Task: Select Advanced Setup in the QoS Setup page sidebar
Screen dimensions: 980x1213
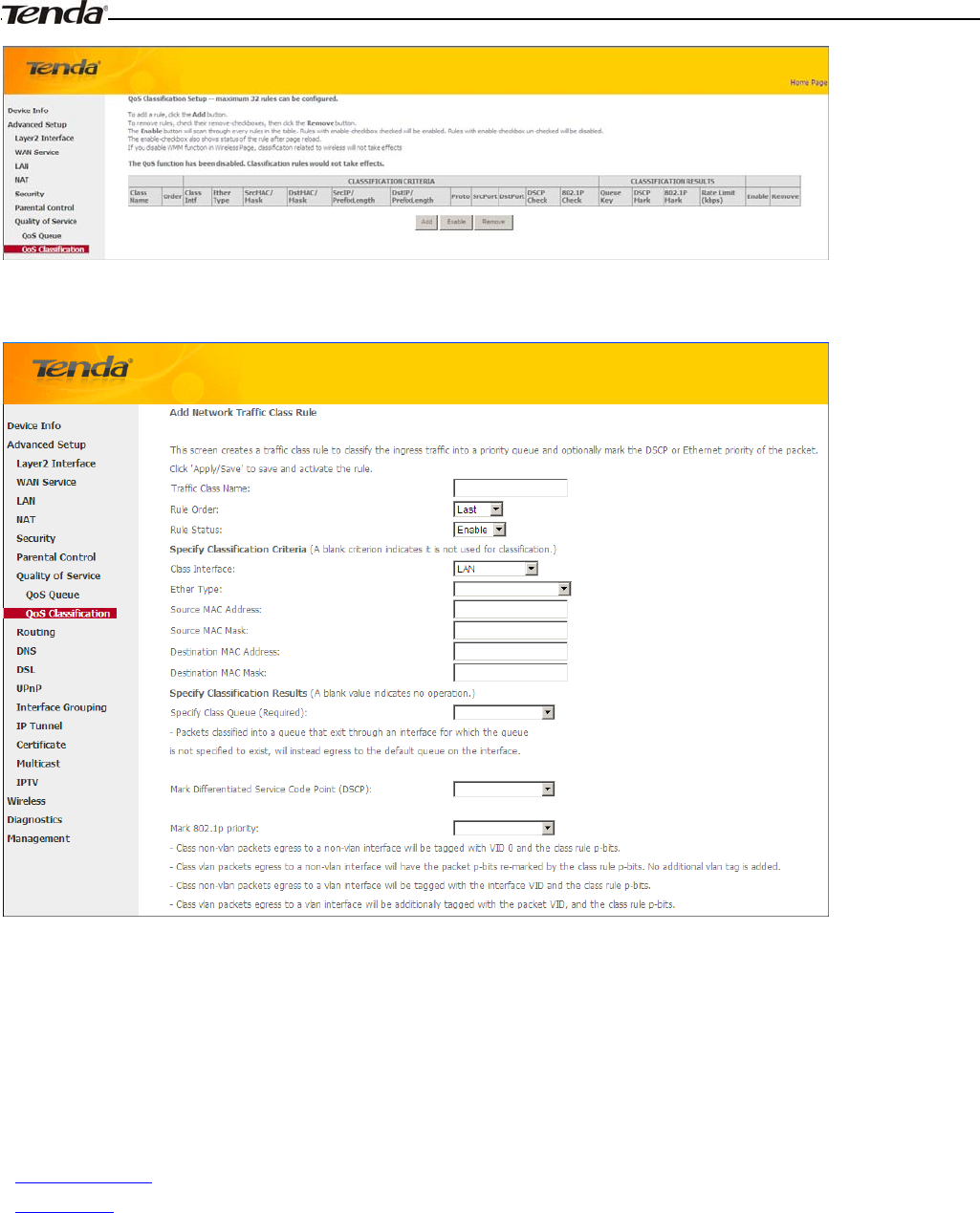Action: pos(37,125)
